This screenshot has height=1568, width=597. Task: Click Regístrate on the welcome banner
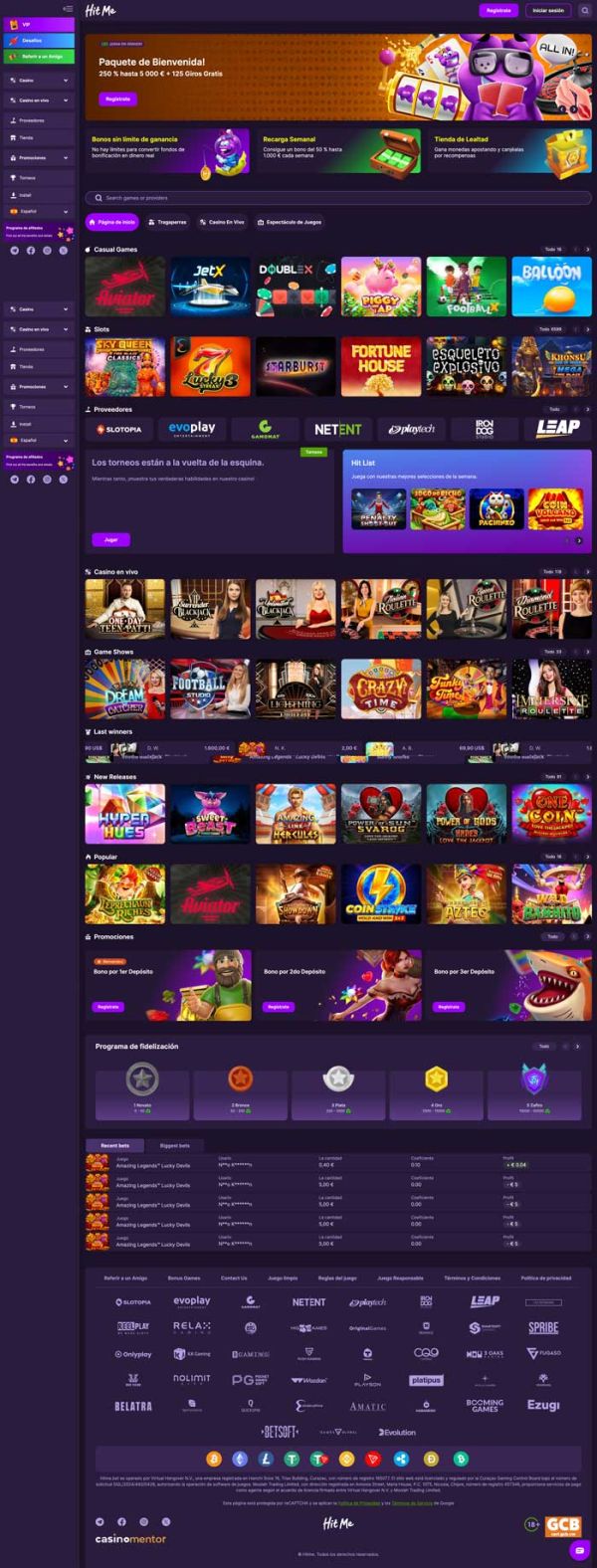point(117,99)
